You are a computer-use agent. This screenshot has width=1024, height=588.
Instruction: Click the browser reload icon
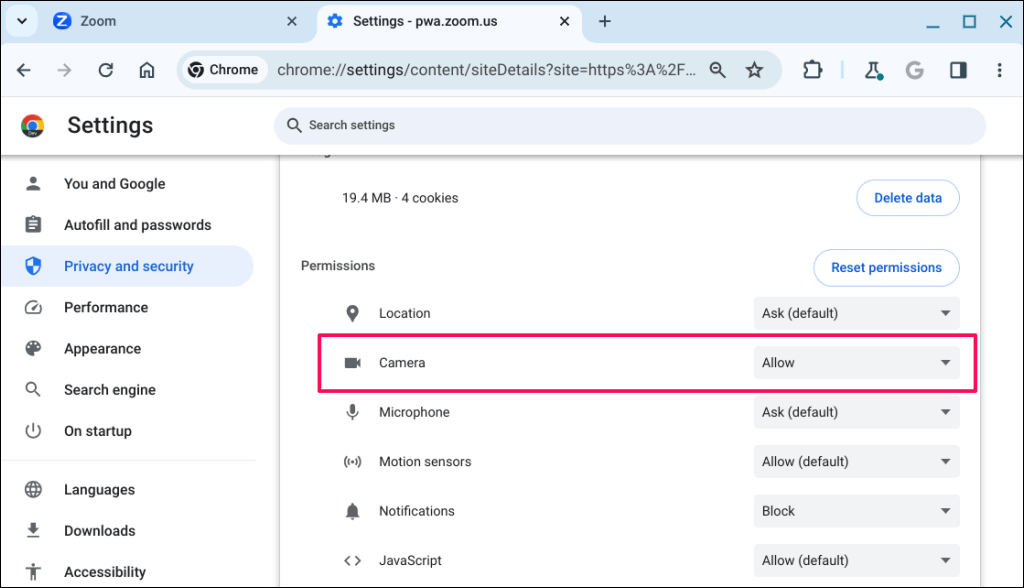pos(105,70)
